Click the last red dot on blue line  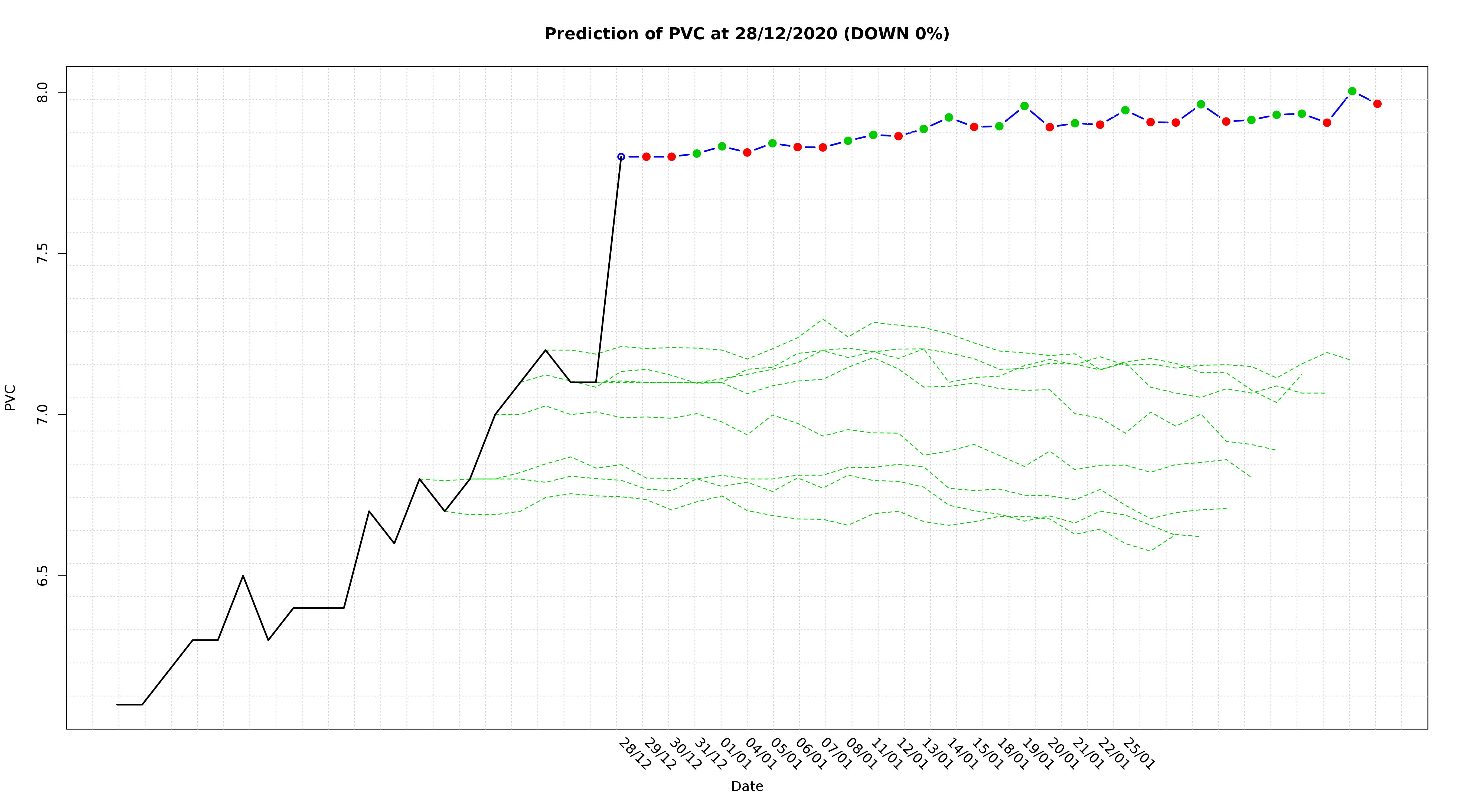pos(1377,104)
